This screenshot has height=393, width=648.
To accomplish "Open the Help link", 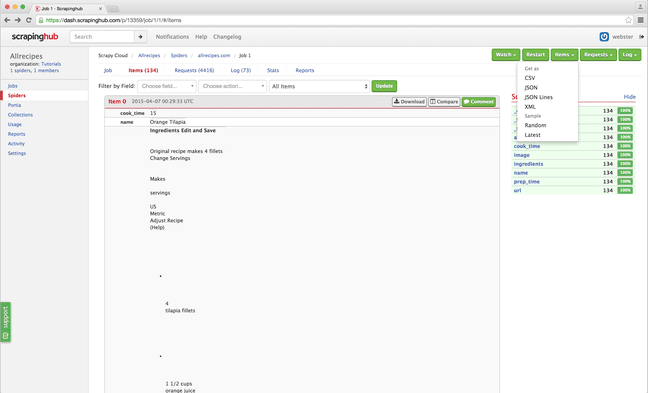I will coord(201,37).
